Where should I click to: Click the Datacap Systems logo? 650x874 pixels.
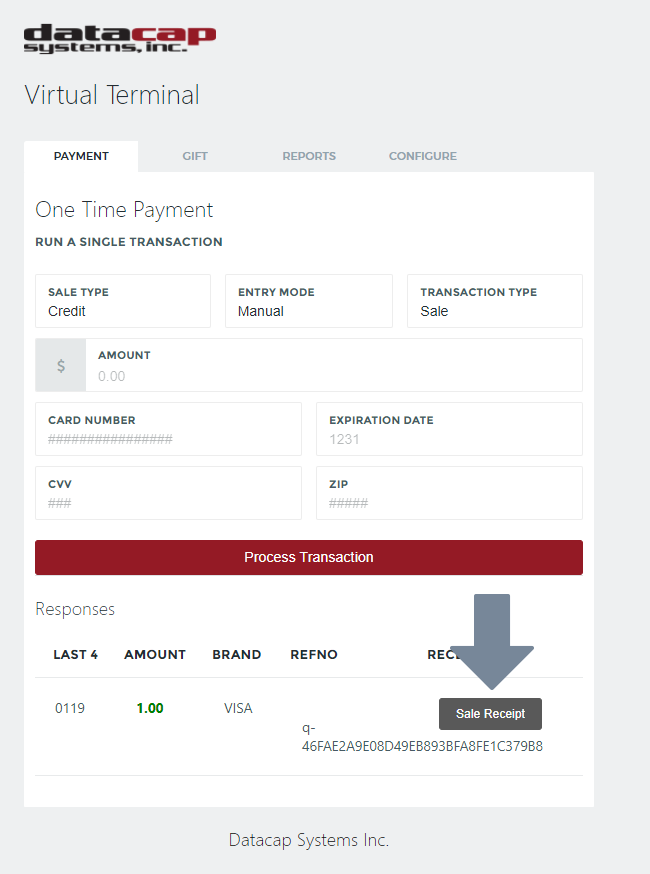(118, 40)
